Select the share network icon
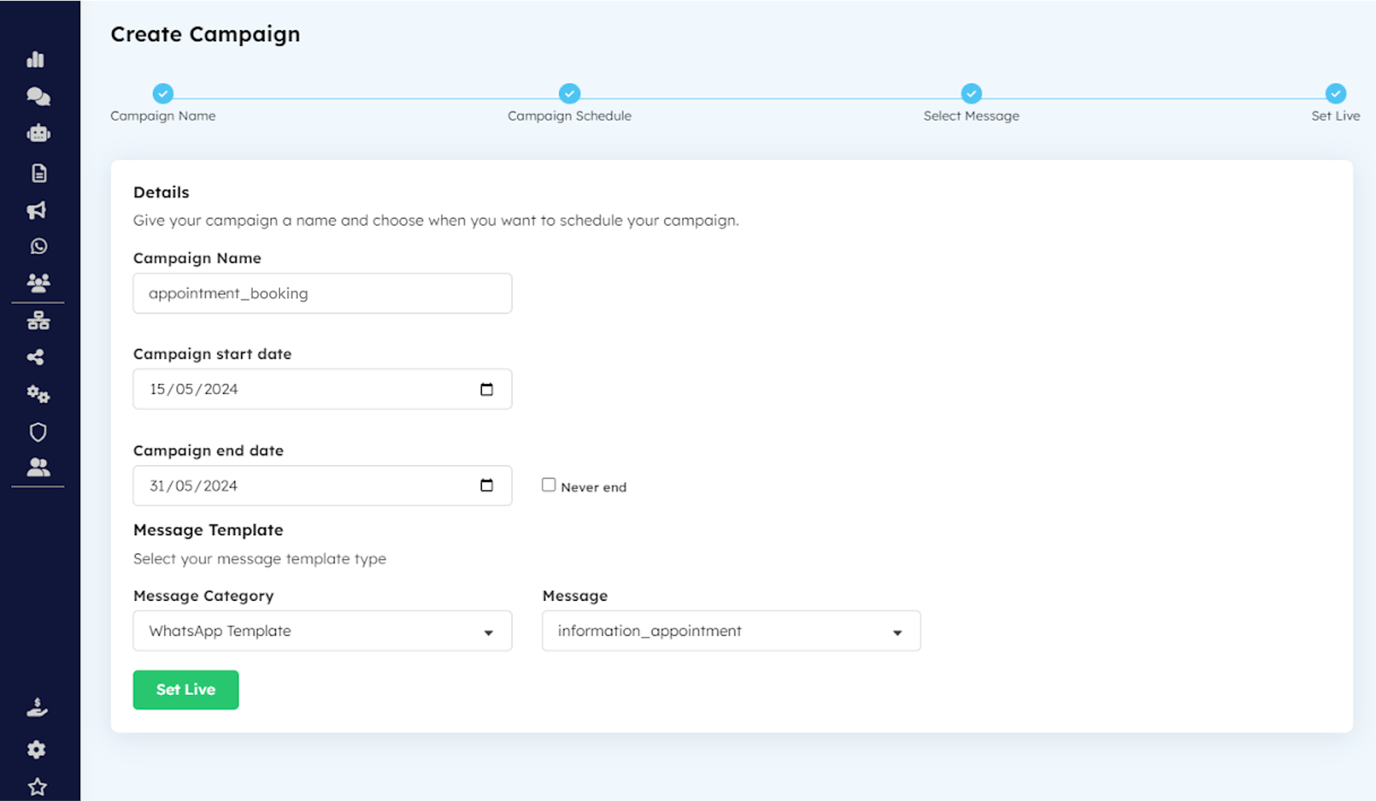Screen dimensions: 1376x801 [37, 356]
